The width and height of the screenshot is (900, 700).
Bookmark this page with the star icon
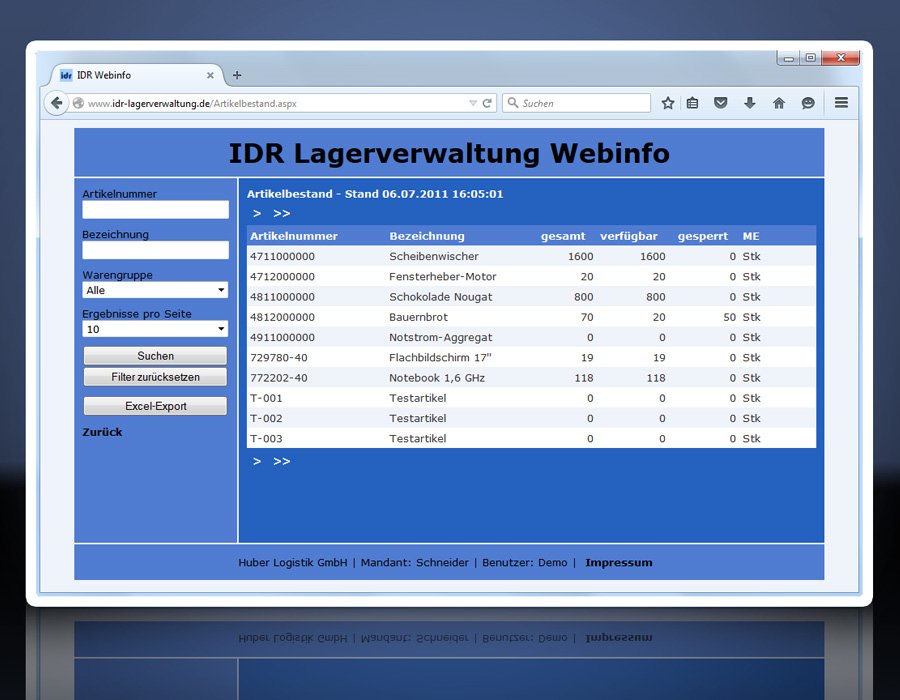tap(667, 103)
